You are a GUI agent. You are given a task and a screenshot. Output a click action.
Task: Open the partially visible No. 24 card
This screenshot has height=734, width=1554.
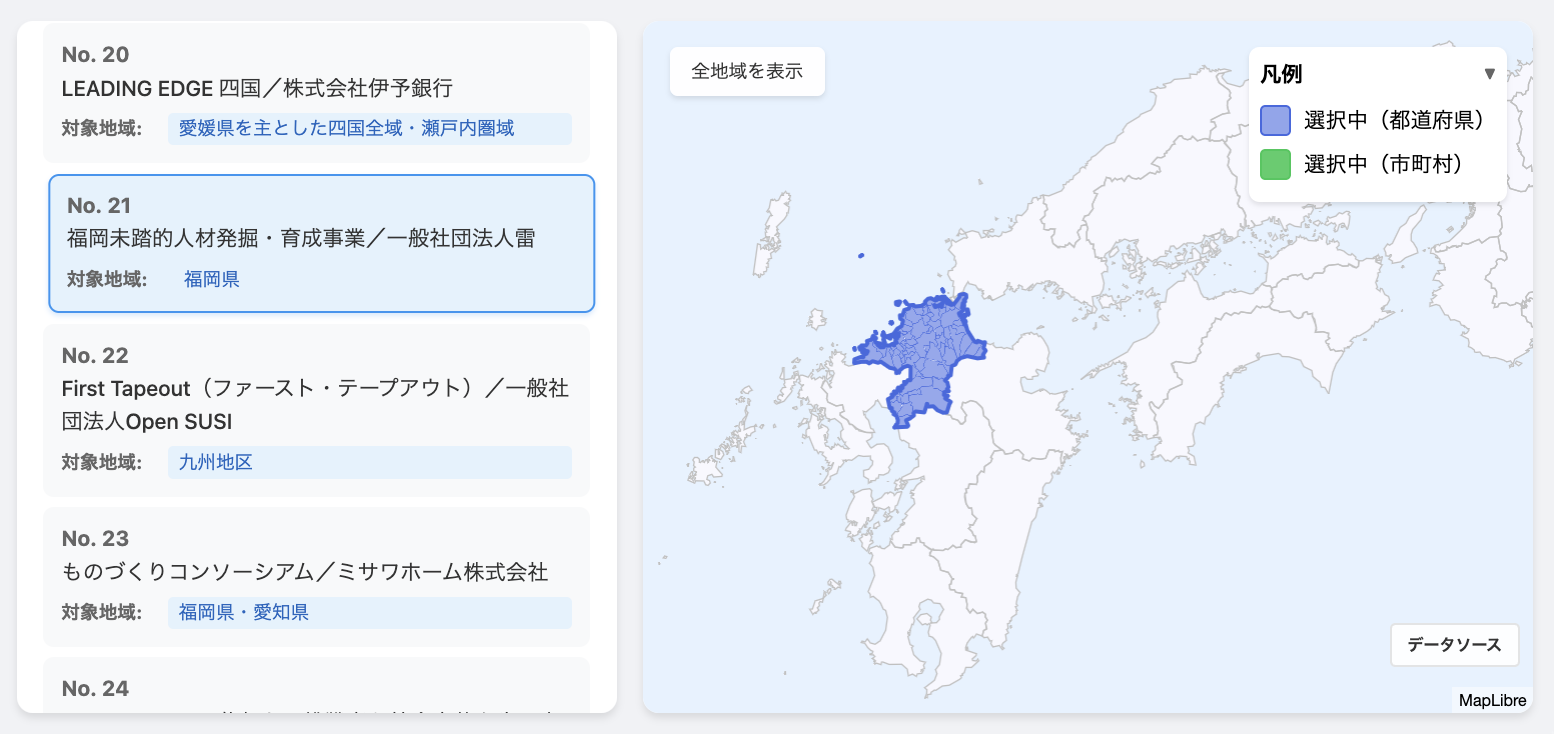316,685
